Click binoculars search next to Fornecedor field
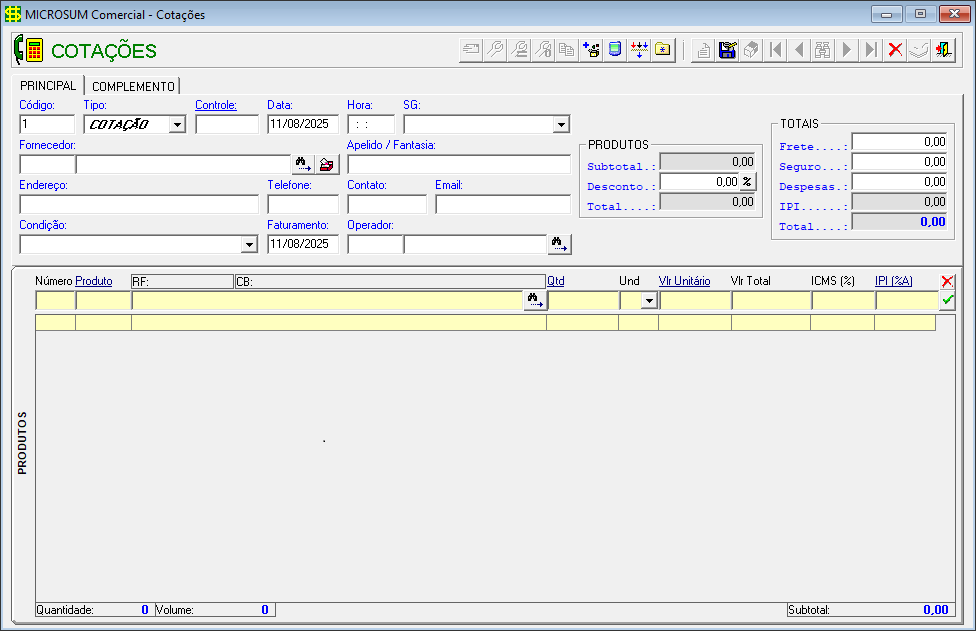The width and height of the screenshot is (976, 631). [302, 164]
